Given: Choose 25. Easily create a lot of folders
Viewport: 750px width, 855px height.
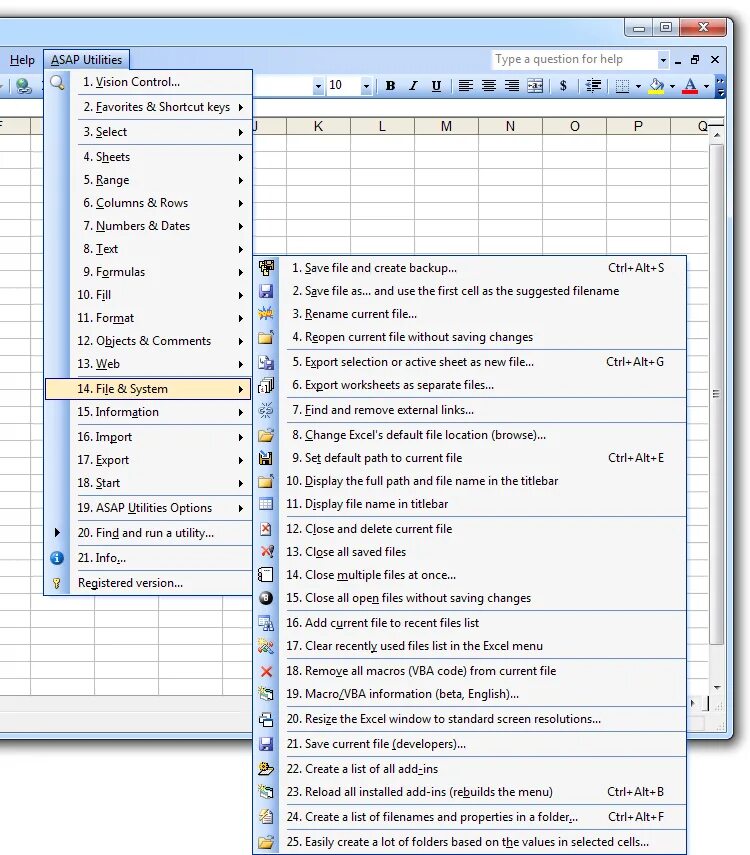Looking at the screenshot, I should coord(470,842).
